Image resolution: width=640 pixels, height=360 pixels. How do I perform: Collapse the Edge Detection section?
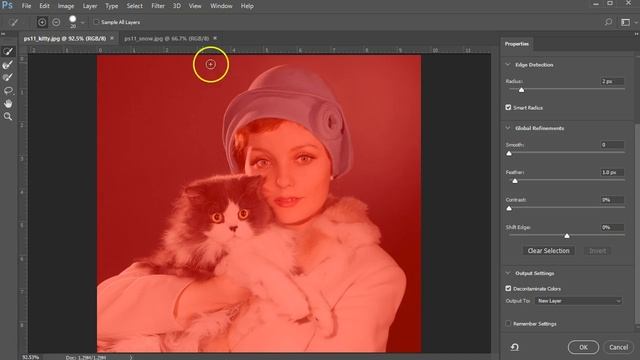click(508, 64)
